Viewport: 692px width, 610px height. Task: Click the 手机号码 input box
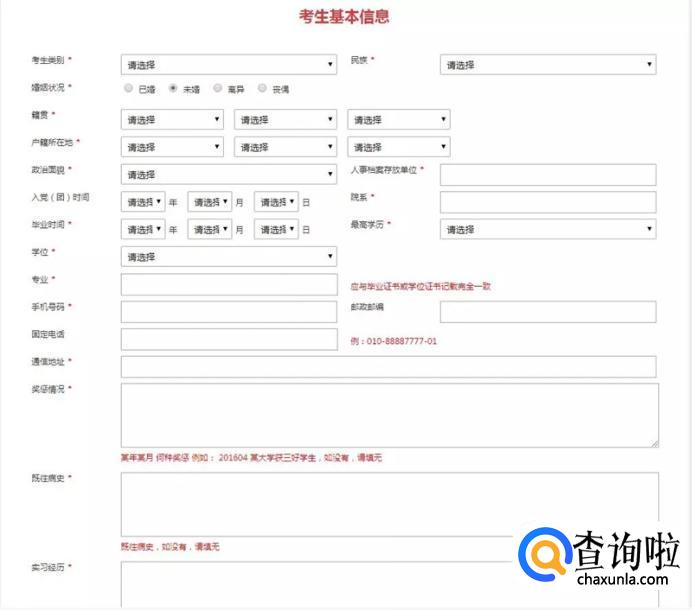[228, 312]
